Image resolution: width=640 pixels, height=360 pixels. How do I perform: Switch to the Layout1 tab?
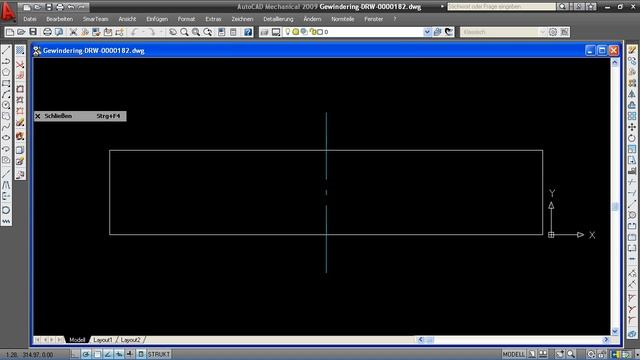[103, 340]
